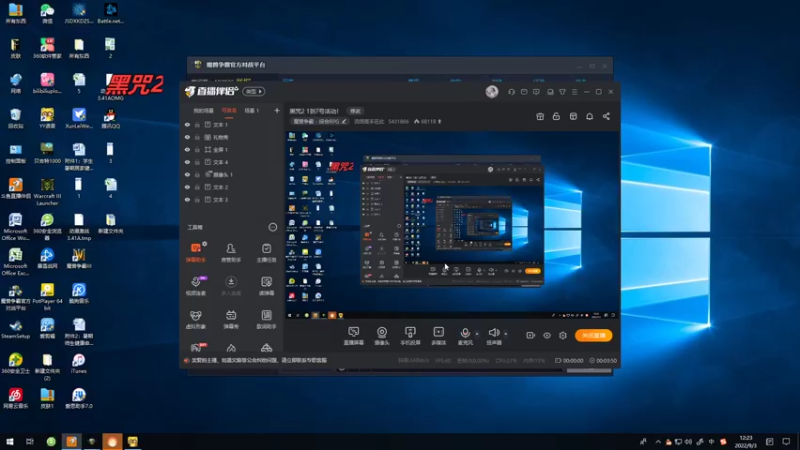Click the live preview canvas
This screenshot has width=800, height=450.
(452, 225)
